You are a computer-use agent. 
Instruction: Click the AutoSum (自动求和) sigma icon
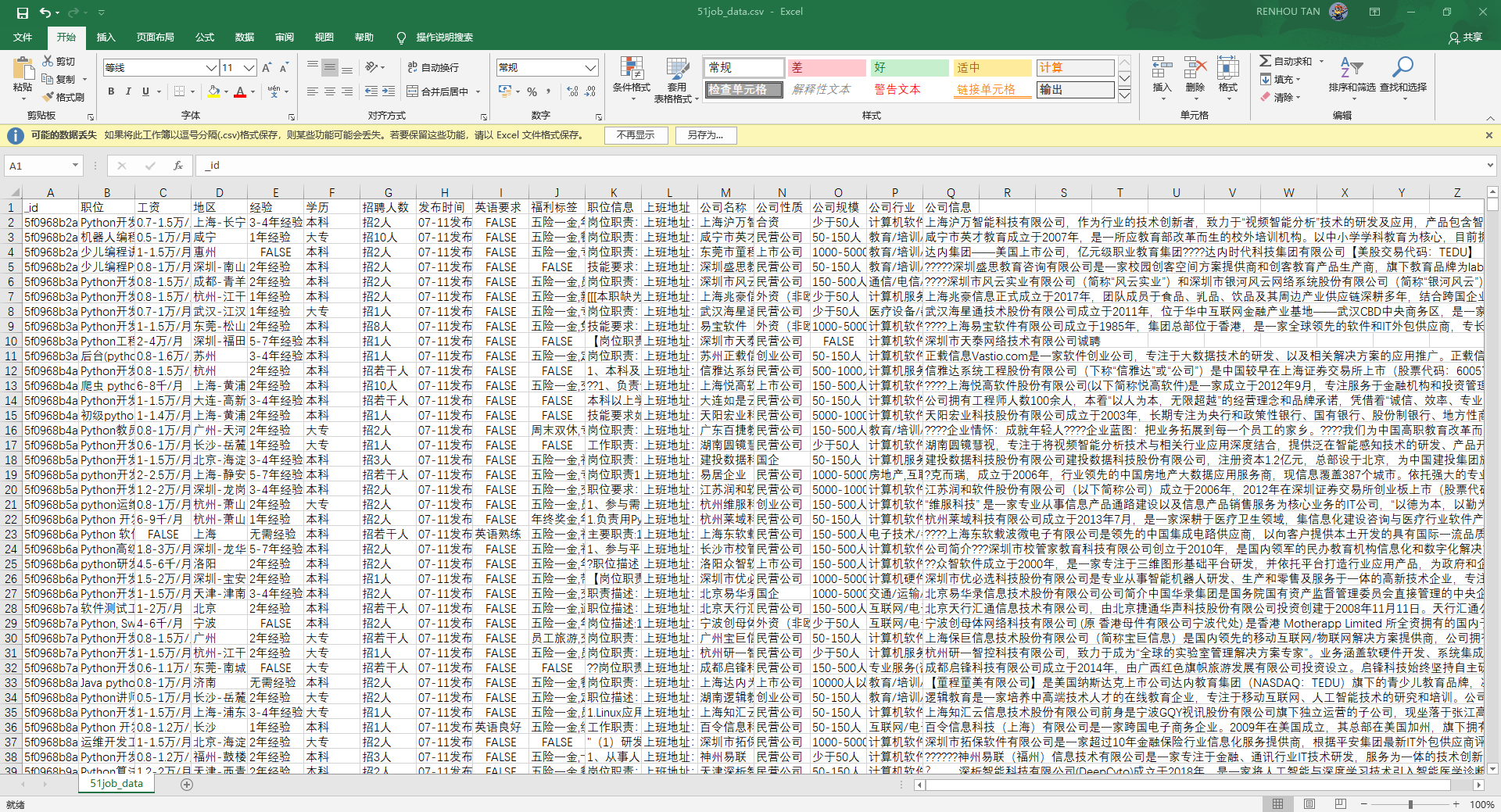point(1265,61)
